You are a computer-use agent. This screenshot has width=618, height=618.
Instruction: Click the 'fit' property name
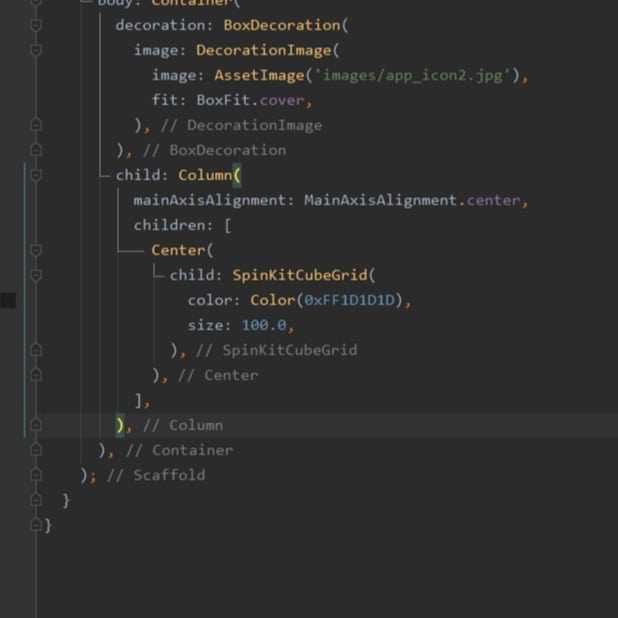[x=165, y=100]
